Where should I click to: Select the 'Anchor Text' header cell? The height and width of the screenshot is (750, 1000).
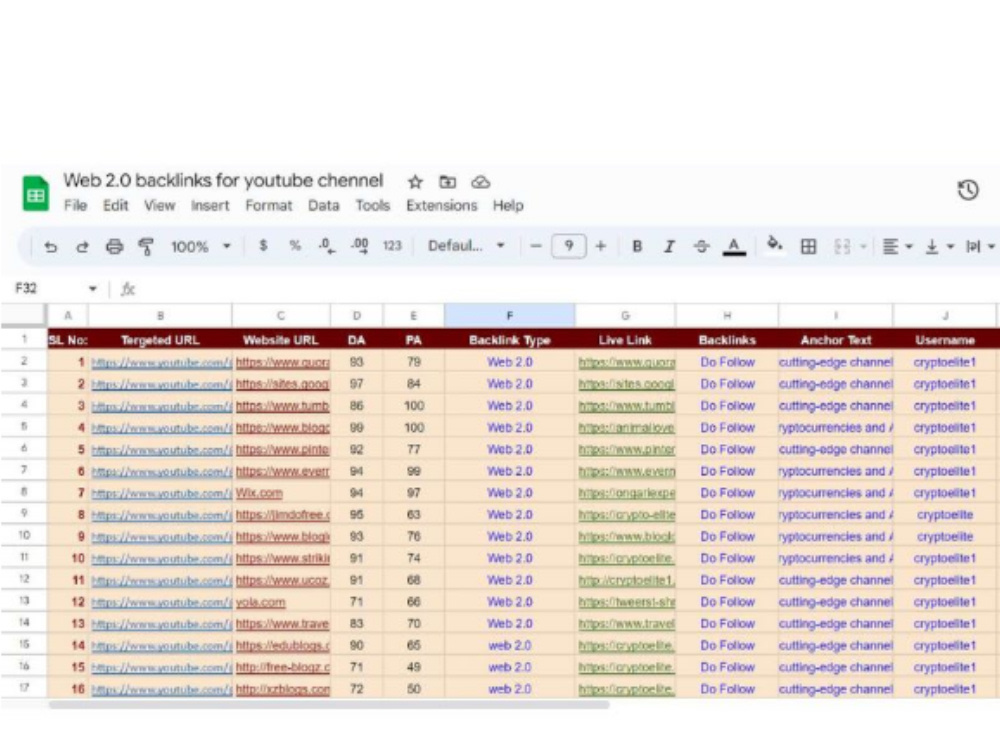point(835,340)
